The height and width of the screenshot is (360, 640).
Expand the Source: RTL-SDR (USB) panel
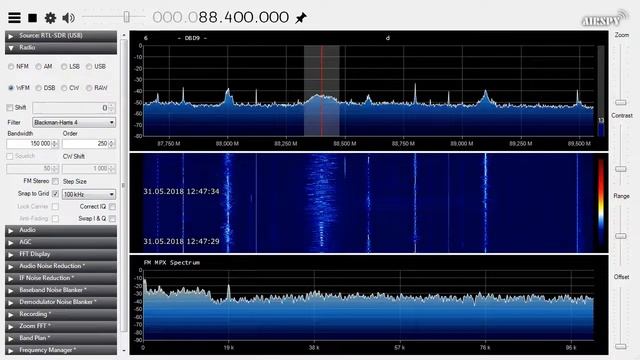click(x=61, y=36)
